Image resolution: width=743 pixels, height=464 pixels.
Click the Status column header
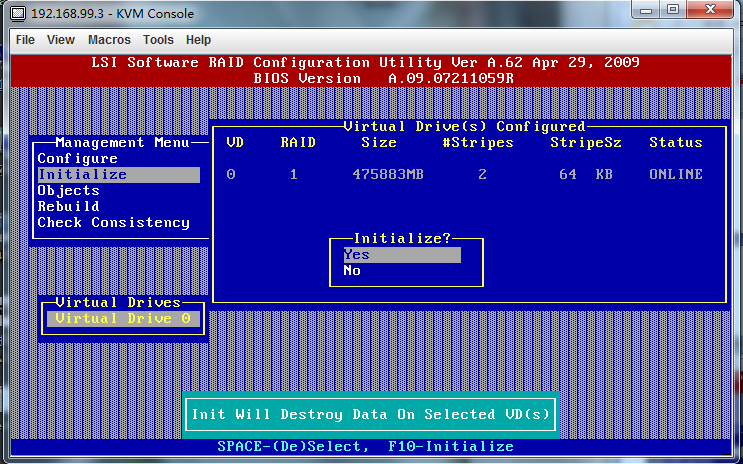click(676, 143)
